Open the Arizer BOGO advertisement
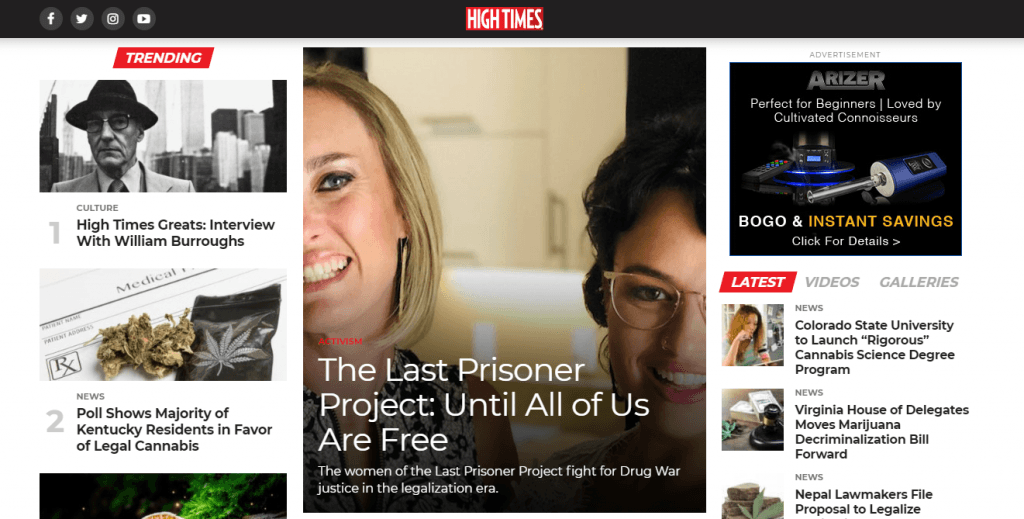The image size is (1024, 519). [845, 159]
